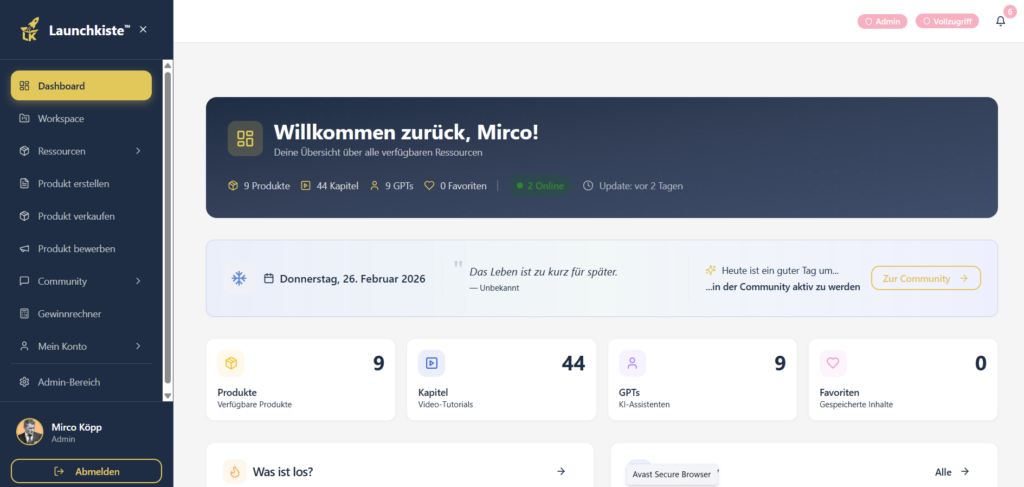The width and height of the screenshot is (1024, 487).
Task: Click the 9 Produkte stat in banner
Action: [259, 186]
